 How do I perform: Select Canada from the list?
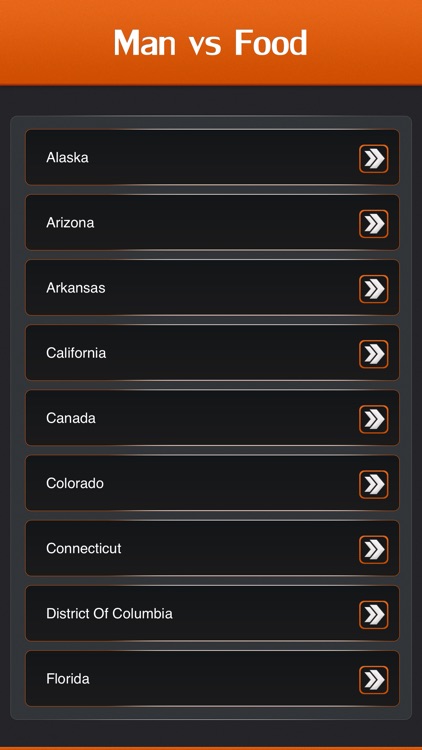pos(212,418)
